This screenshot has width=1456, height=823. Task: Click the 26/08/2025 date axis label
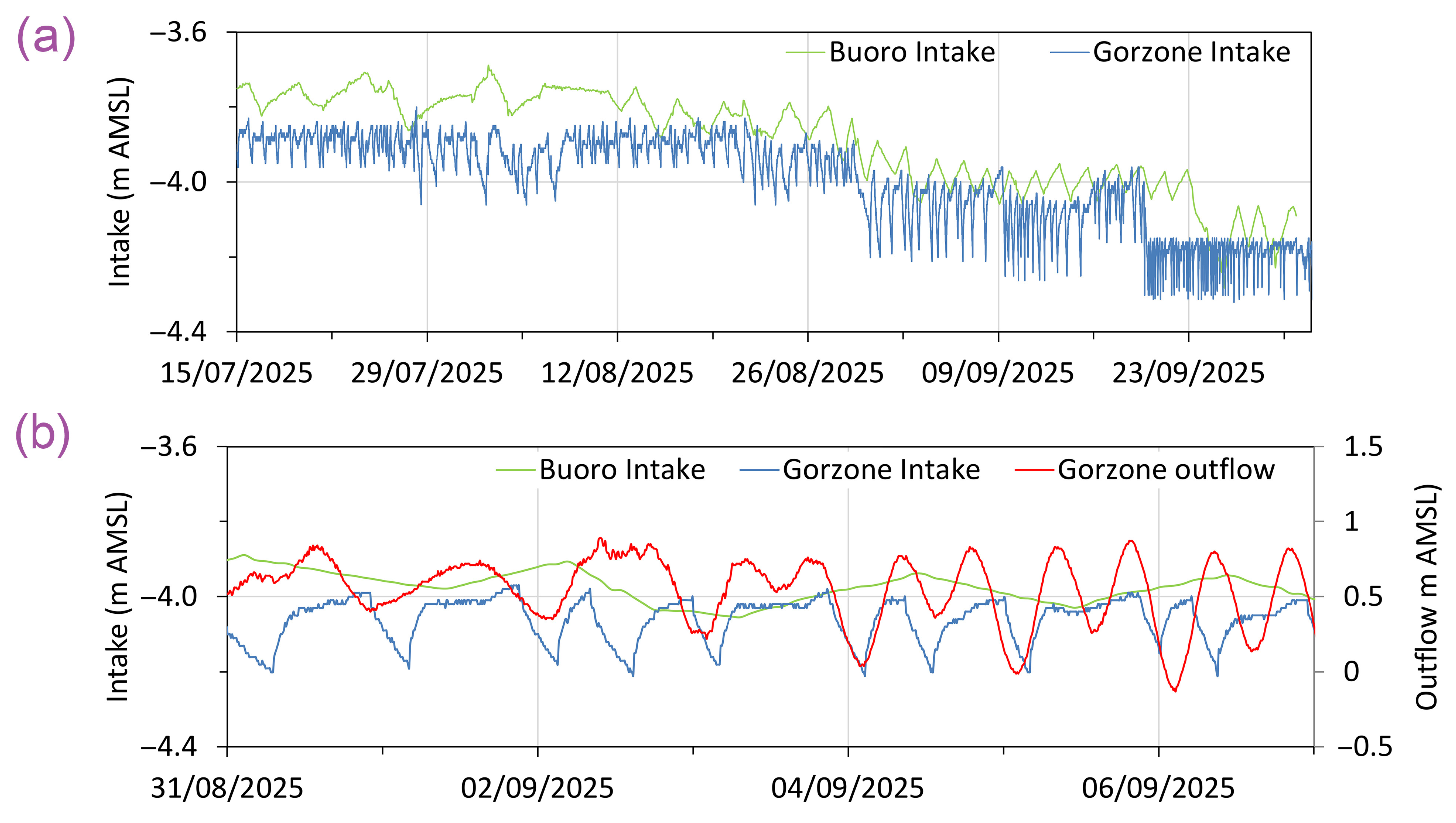pyautogui.click(x=807, y=374)
